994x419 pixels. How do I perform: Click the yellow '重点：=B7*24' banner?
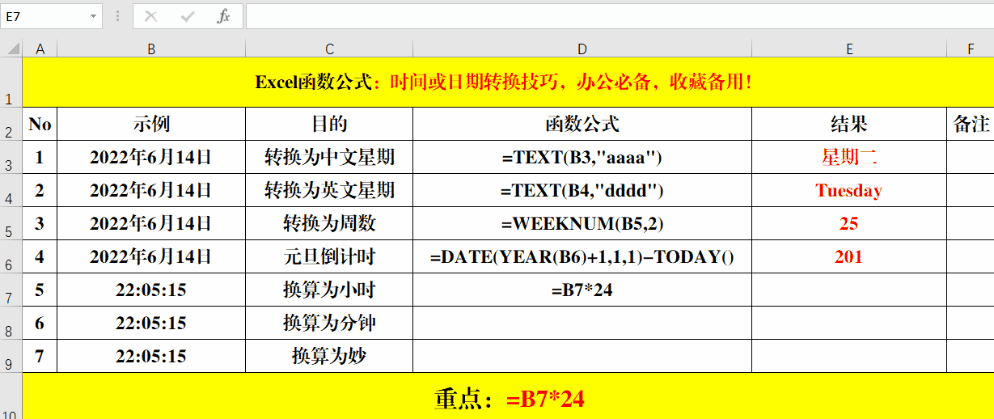(508, 397)
